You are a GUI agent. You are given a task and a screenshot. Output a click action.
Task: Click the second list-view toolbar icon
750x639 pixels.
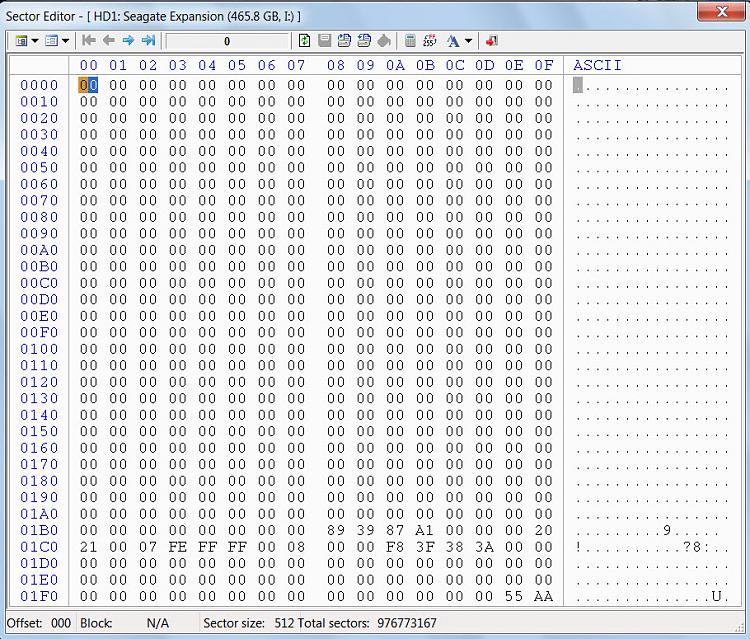coord(51,41)
